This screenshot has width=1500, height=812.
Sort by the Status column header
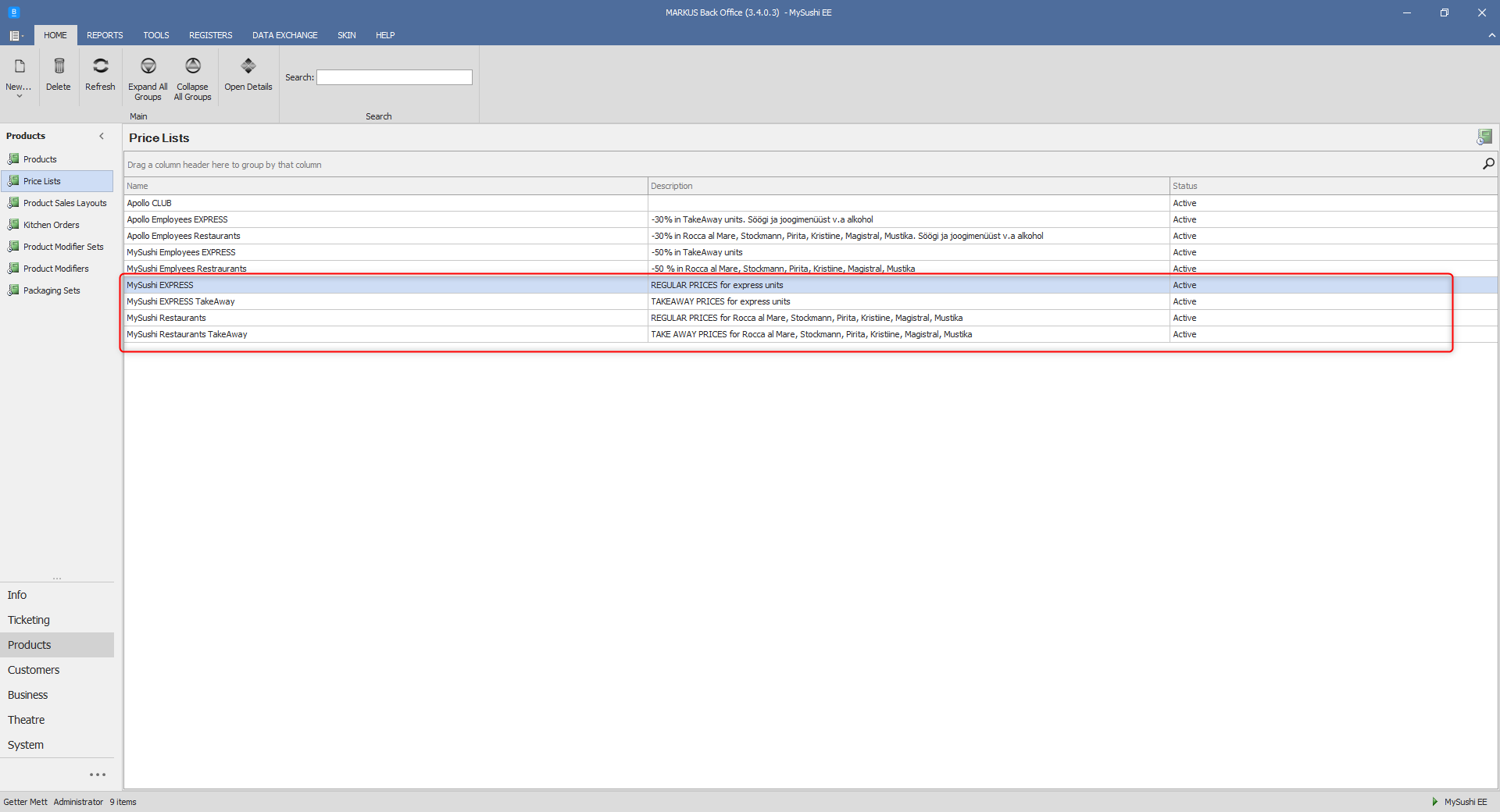[1334, 186]
